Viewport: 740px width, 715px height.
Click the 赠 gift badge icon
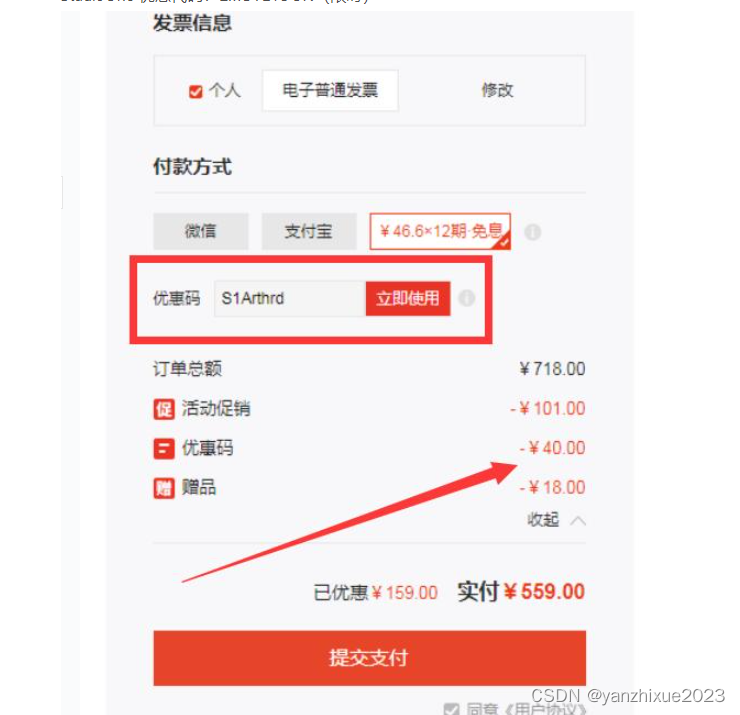coord(164,488)
